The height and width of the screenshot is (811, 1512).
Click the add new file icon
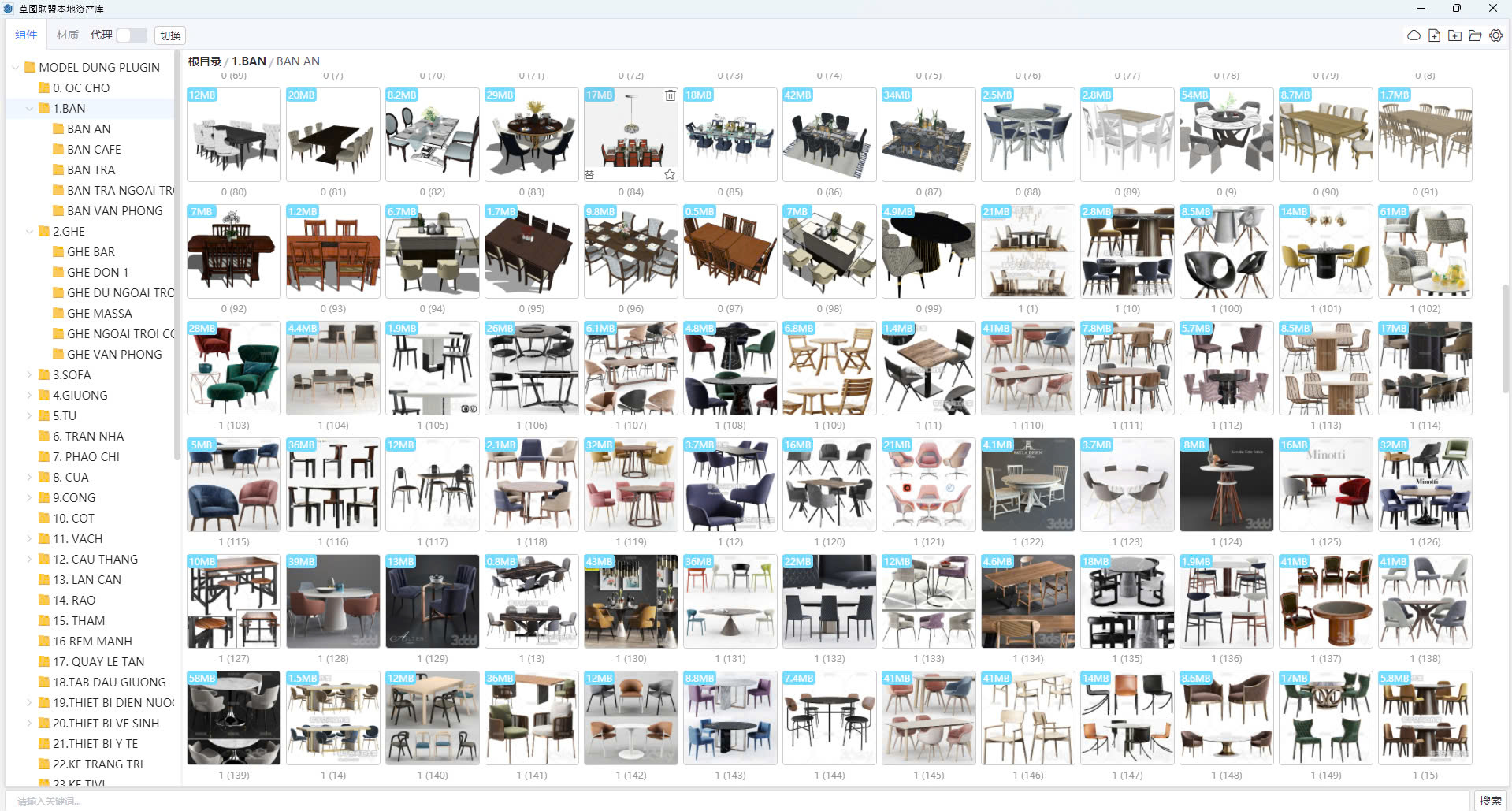click(1434, 35)
